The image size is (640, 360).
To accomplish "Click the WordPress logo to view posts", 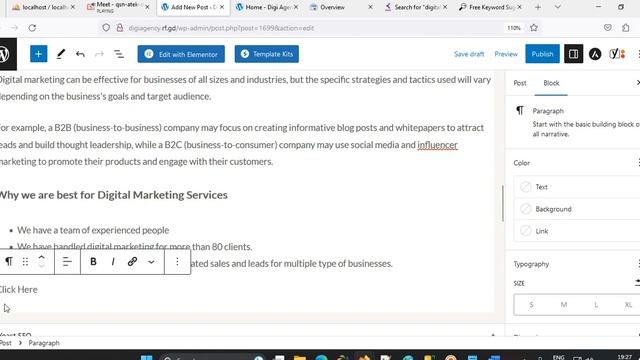I will tap(5, 54).
